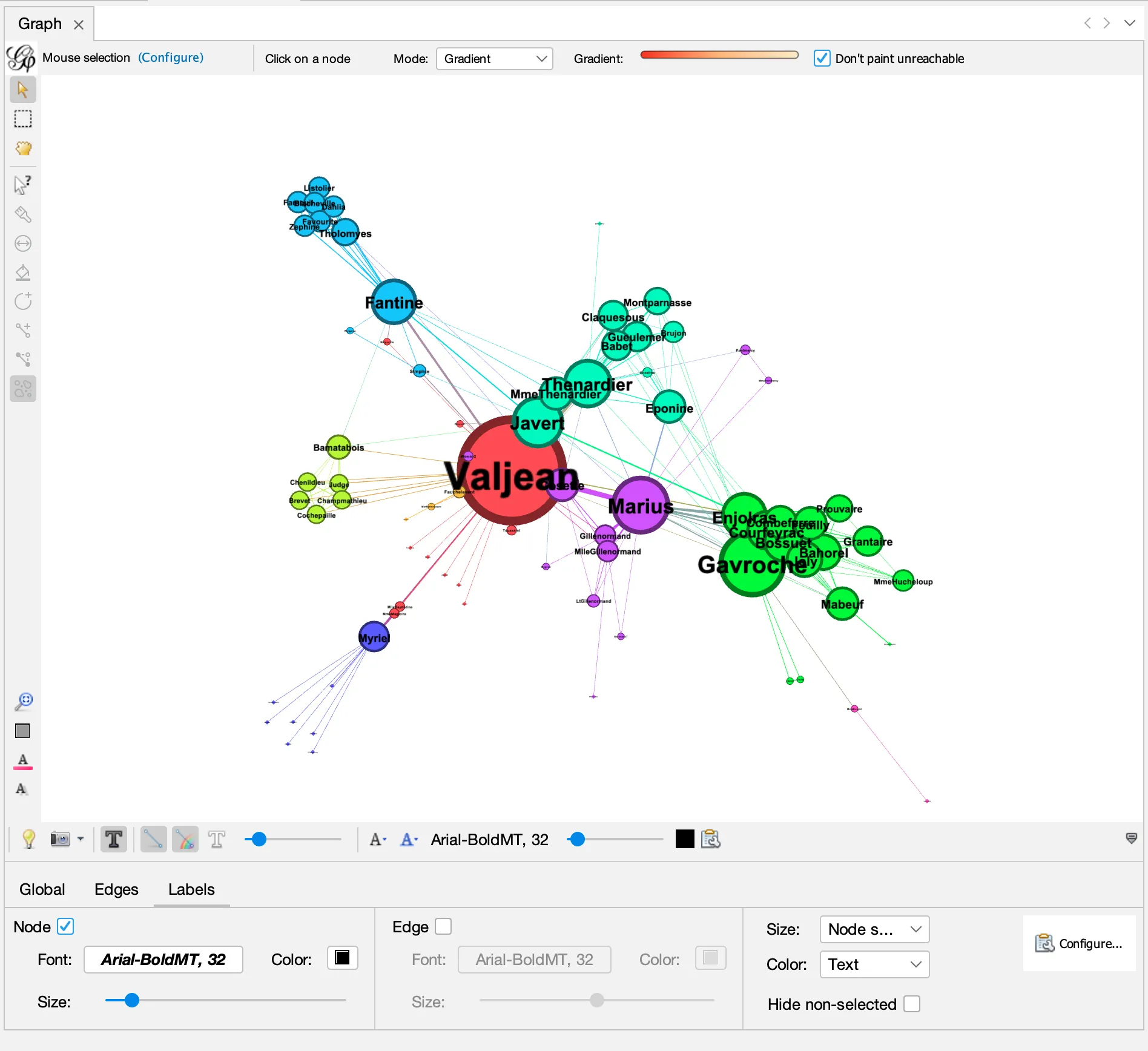The image size is (1148, 1051).
Task: Click the lightbulb background color icon
Action: coord(28,839)
